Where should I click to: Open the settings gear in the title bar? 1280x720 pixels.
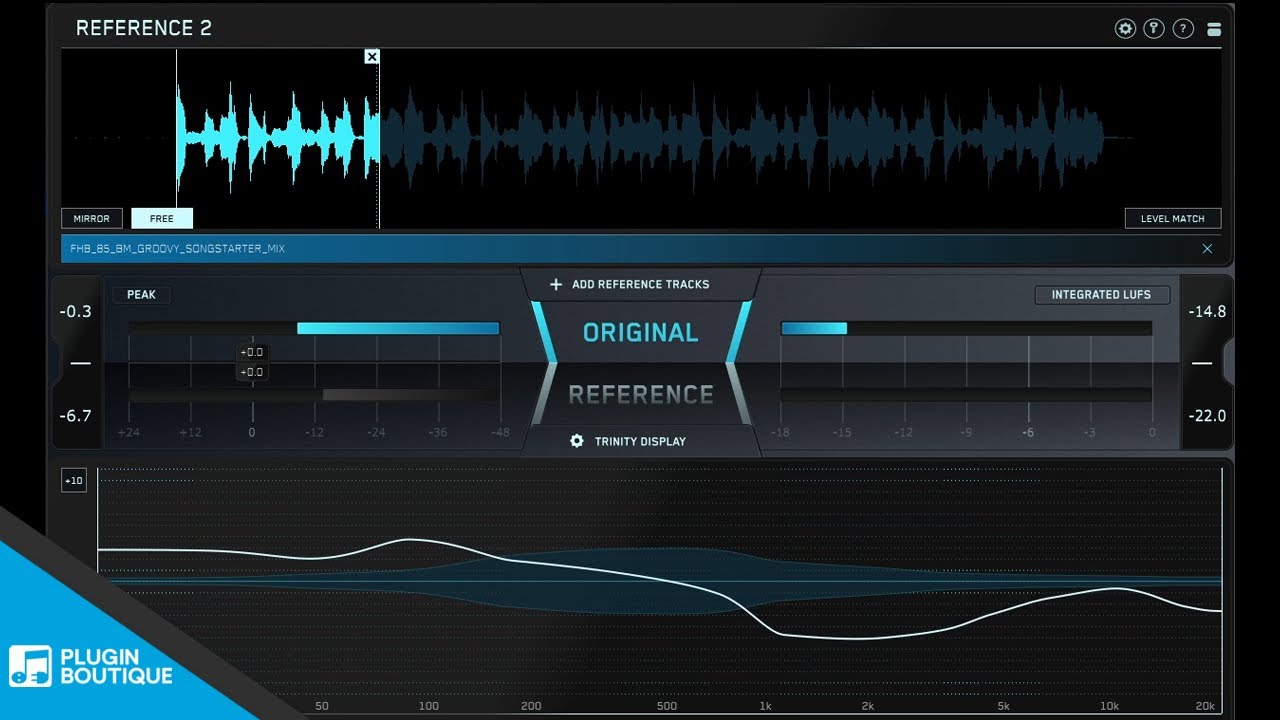[x=1125, y=29]
